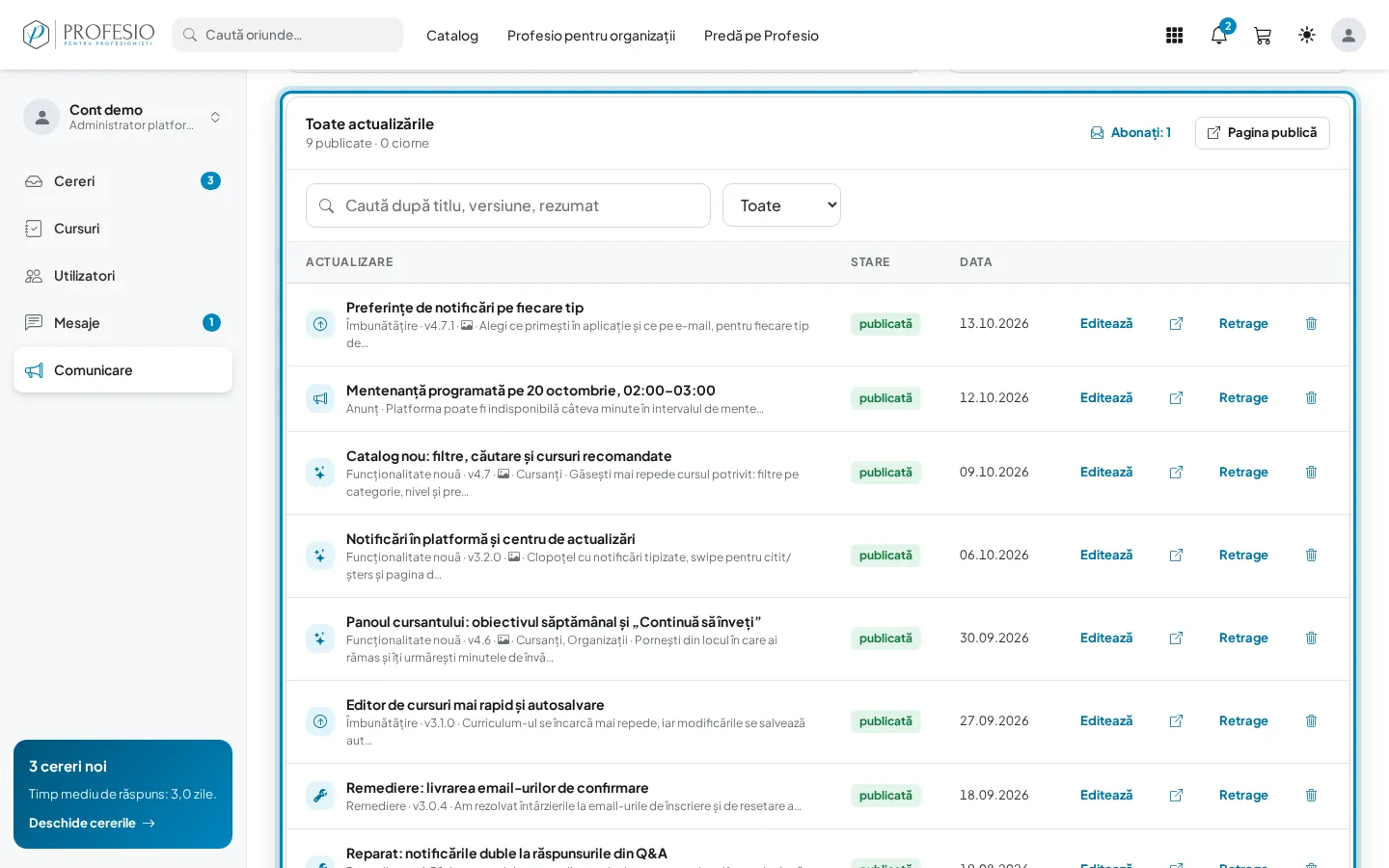Select Comunicare in sidebar
The height and width of the screenshot is (868, 1389).
coord(123,370)
